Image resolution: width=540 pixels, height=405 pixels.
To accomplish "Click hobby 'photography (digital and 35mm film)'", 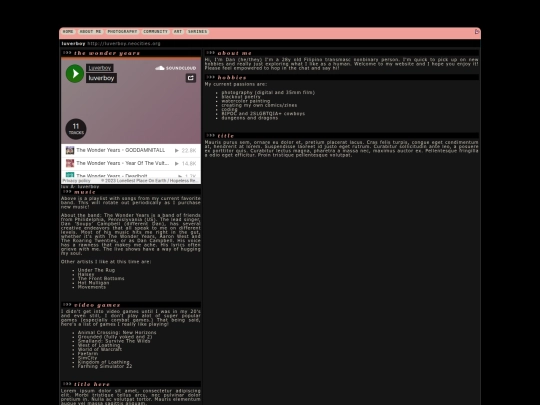I will [x=268, y=92].
